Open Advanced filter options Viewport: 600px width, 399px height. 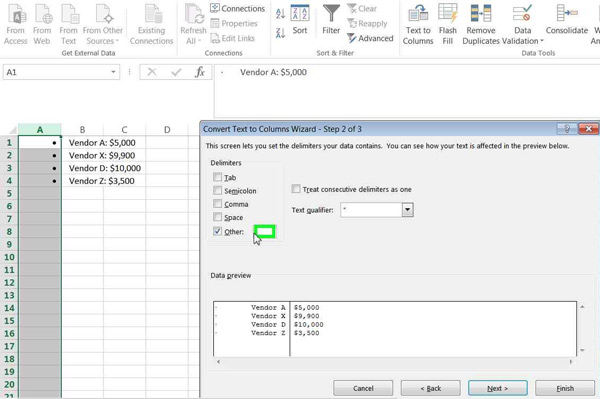tap(370, 38)
